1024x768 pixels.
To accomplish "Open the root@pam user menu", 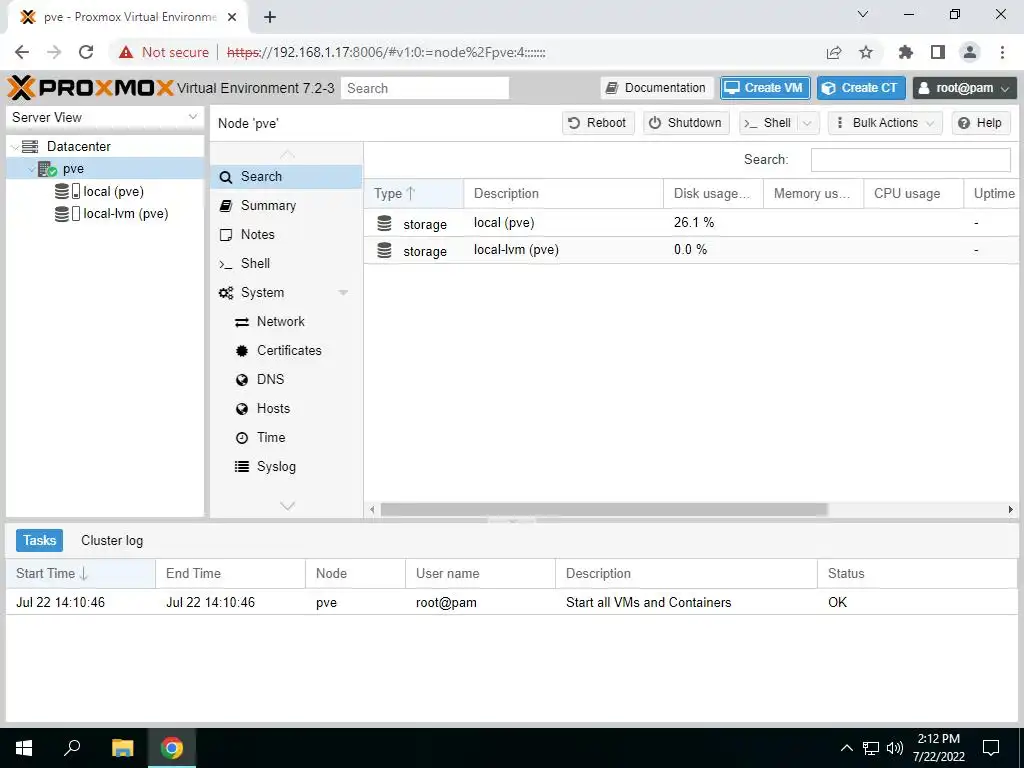I will click(x=964, y=88).
